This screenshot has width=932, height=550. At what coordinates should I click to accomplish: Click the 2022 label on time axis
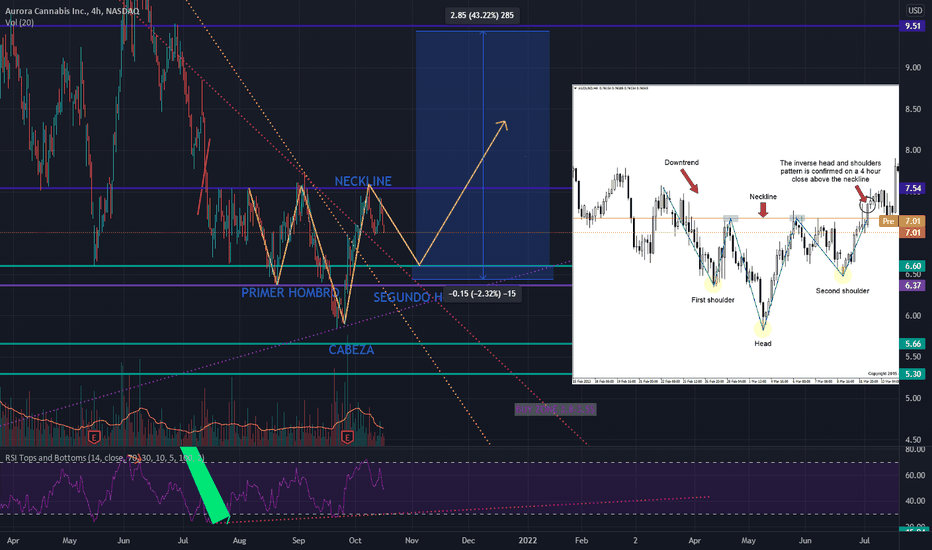point(527,540)
